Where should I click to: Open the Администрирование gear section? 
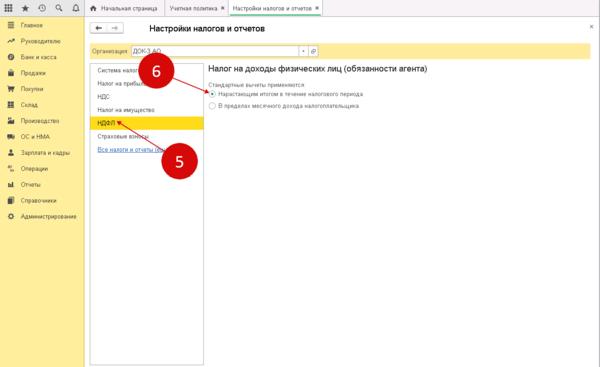pyautogui.click(x=42, y=216)
